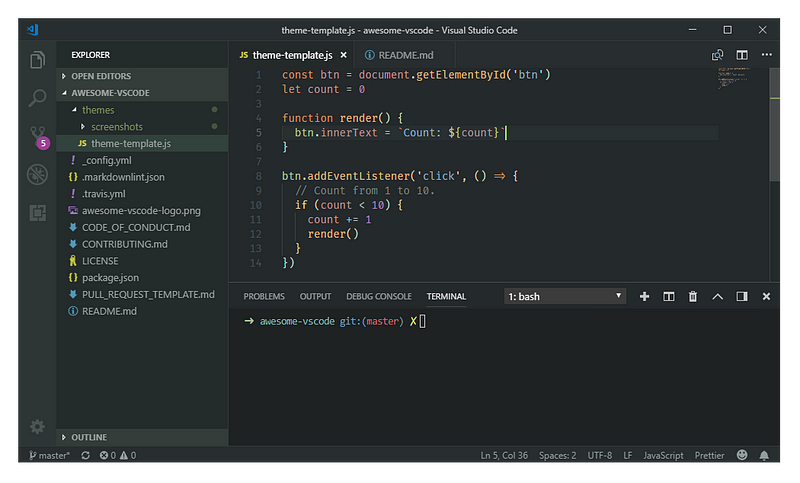Open the Explorer view in activity bar
Screen dimensions: 800x483
coord(37,60)
